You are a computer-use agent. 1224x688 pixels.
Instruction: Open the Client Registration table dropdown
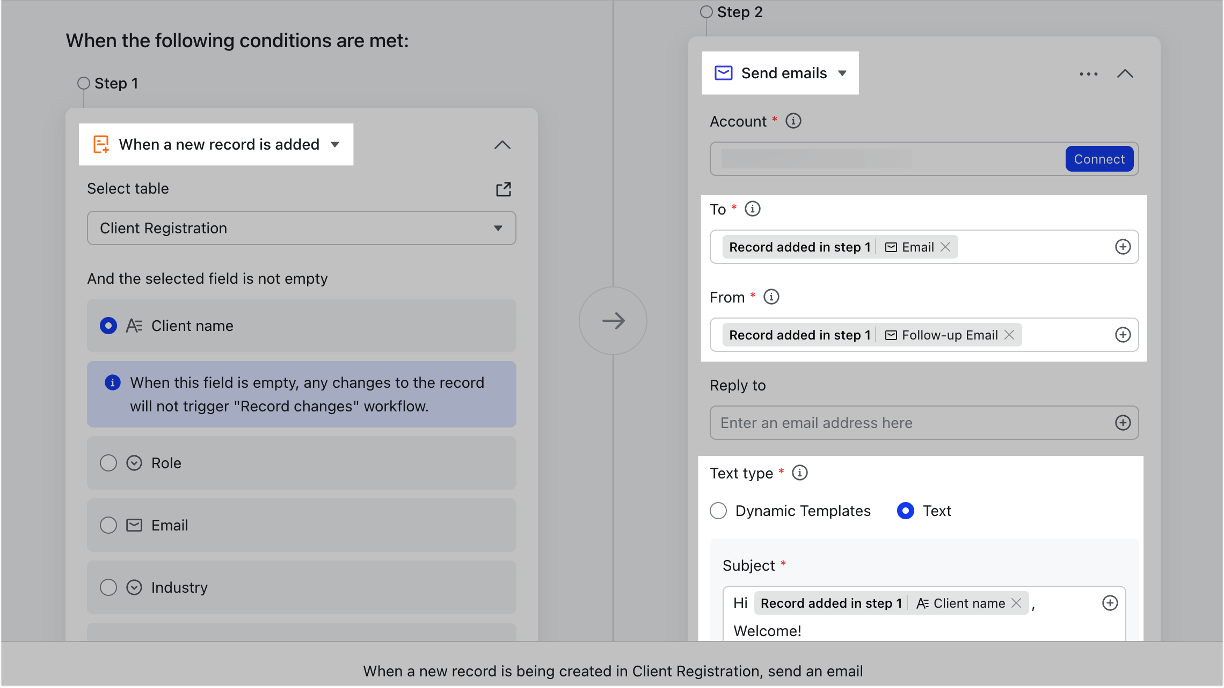coord(300,228)
